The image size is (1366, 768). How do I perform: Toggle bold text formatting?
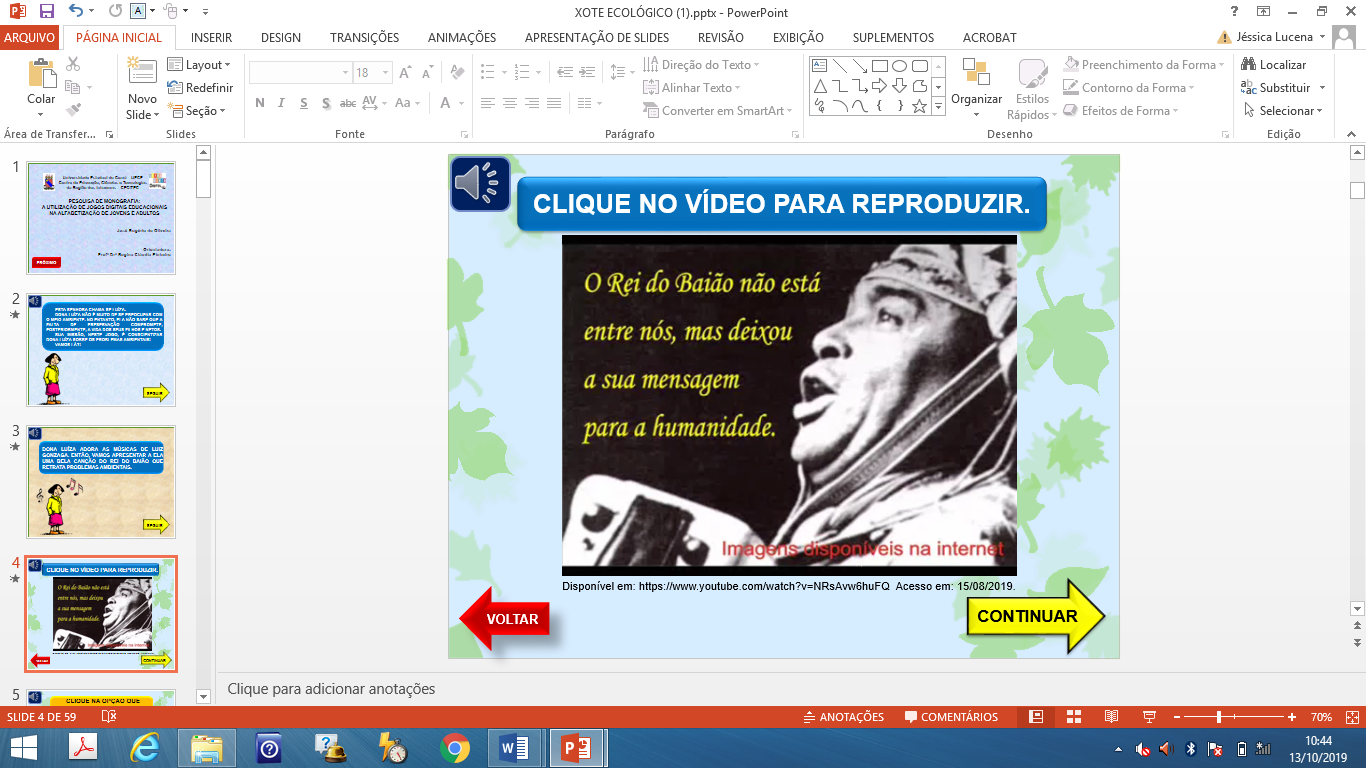[260, 103]
